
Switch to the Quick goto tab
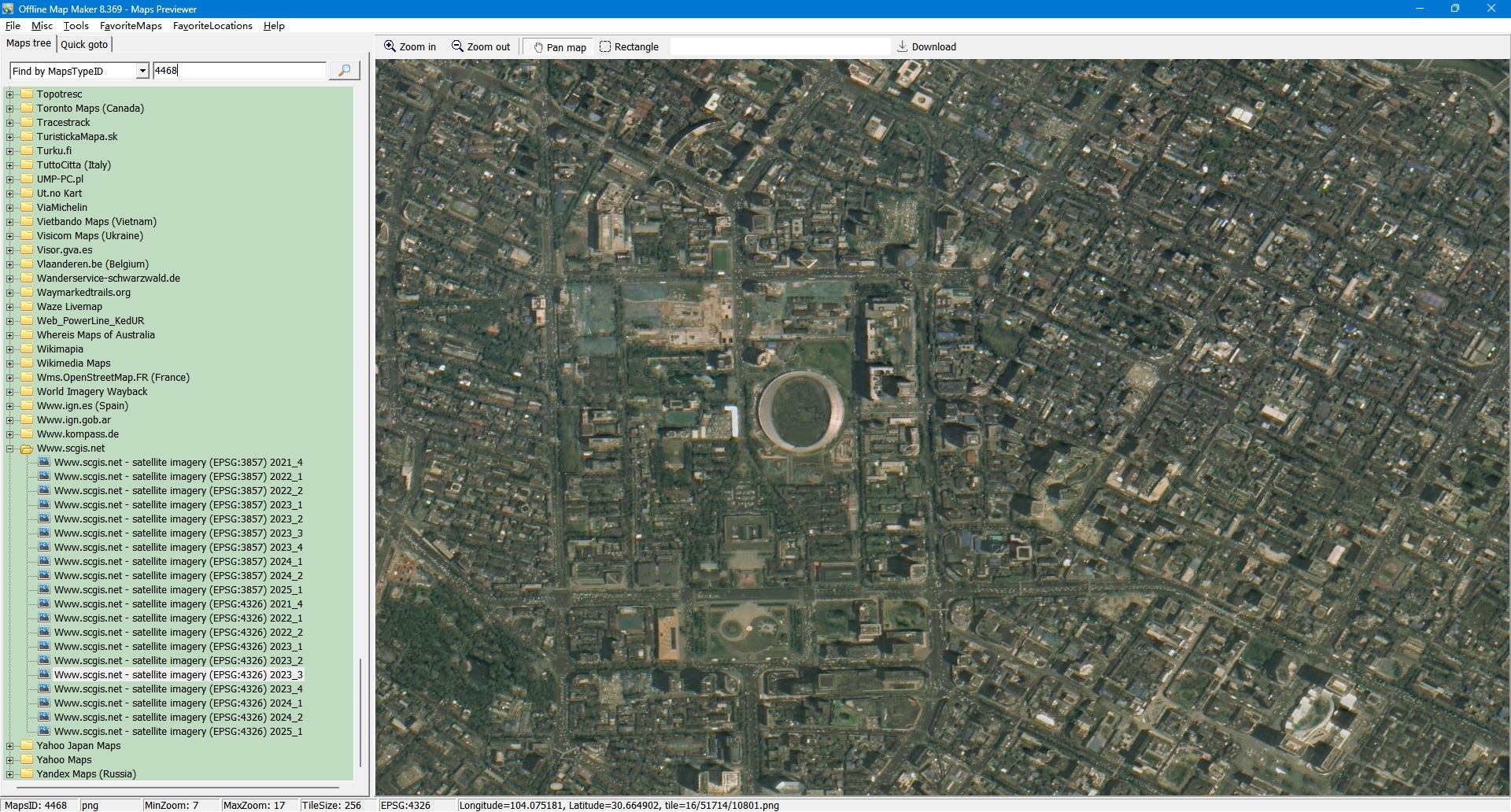point(84,44)
